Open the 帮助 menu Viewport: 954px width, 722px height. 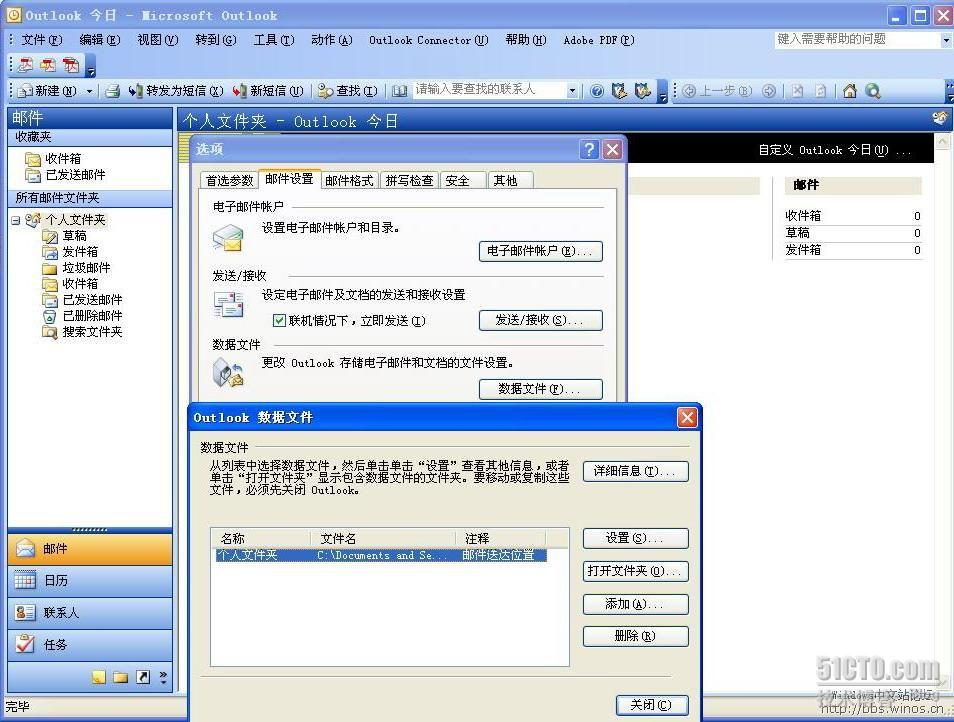click(x=526, y=40)
